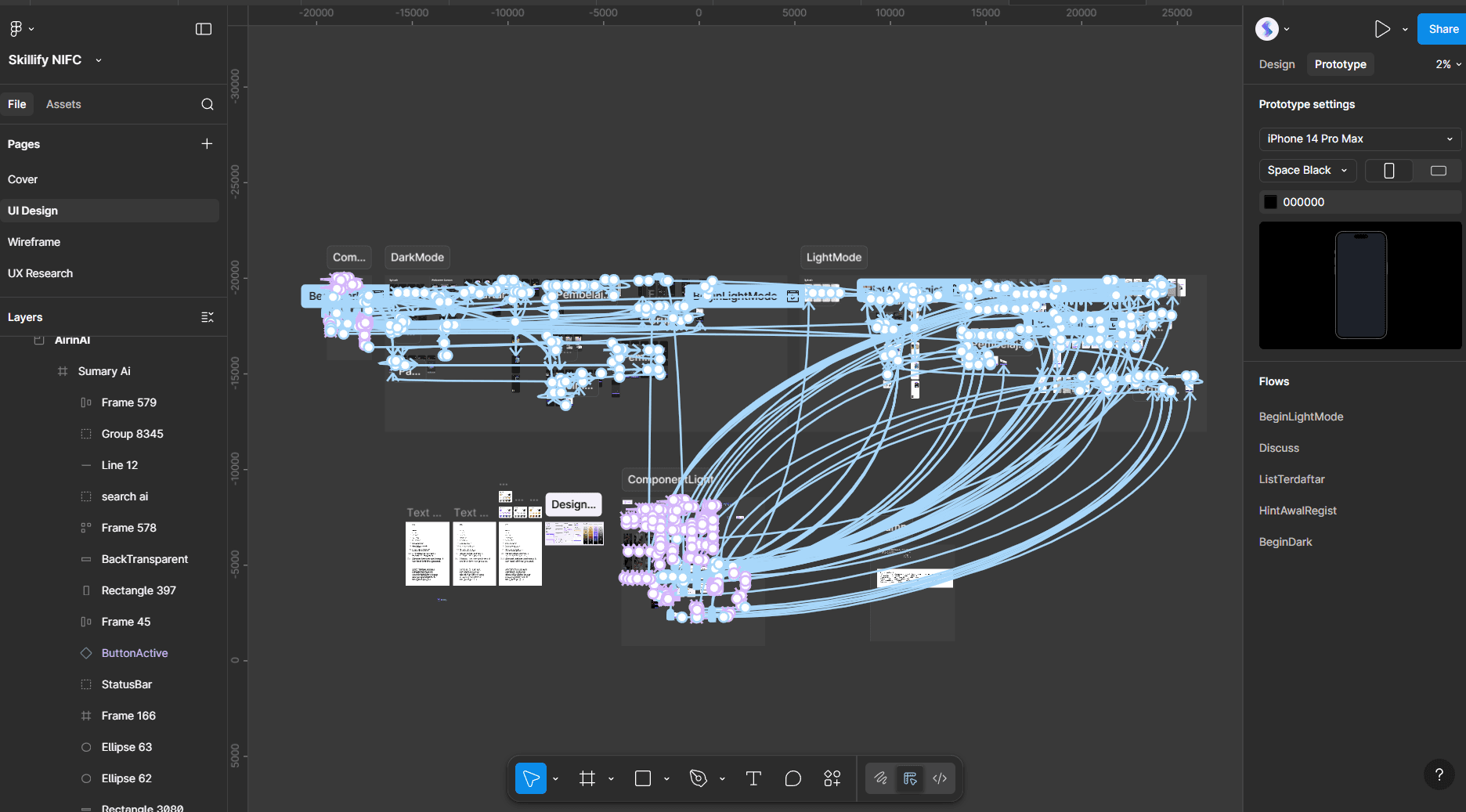Open the help question mark
Viewport: 1466px width, 812px height.
[x=1439, y=774]
